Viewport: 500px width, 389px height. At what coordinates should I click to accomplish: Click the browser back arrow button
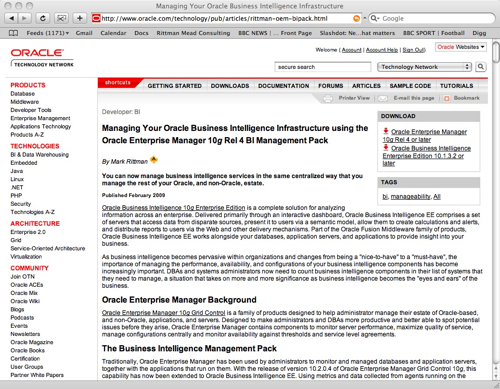pos(12,18)
